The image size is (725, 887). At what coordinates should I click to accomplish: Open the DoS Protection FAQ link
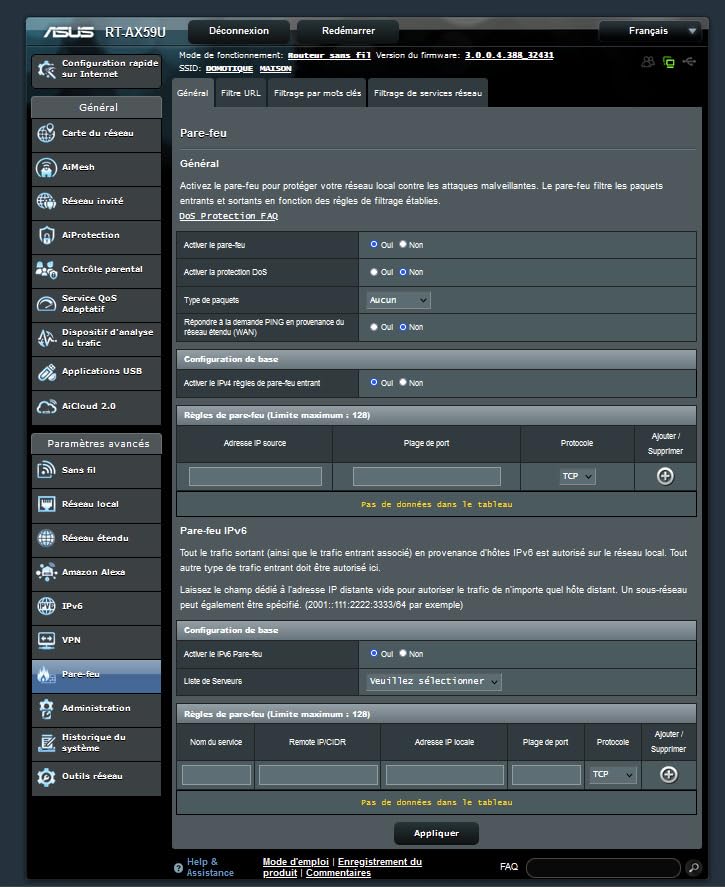point(228,216)
